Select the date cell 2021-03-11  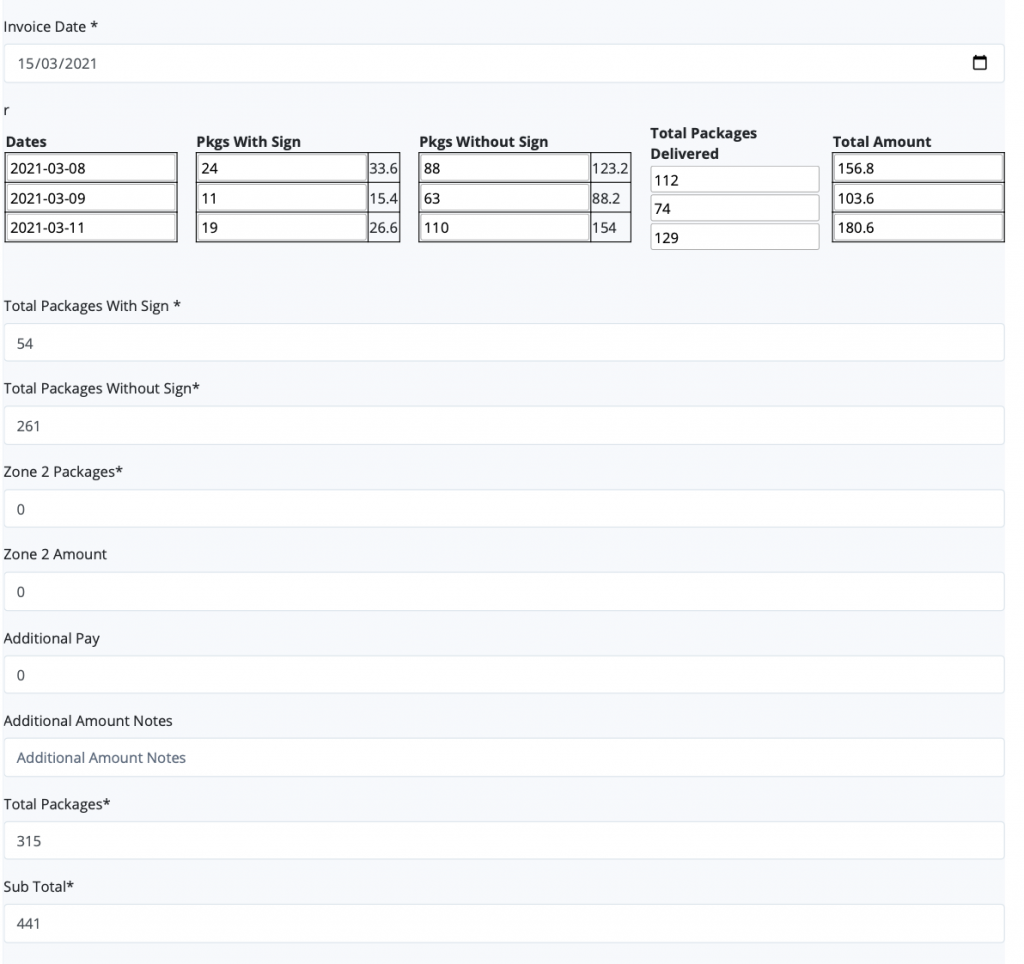pyautogui.click(x=91, y=227)
